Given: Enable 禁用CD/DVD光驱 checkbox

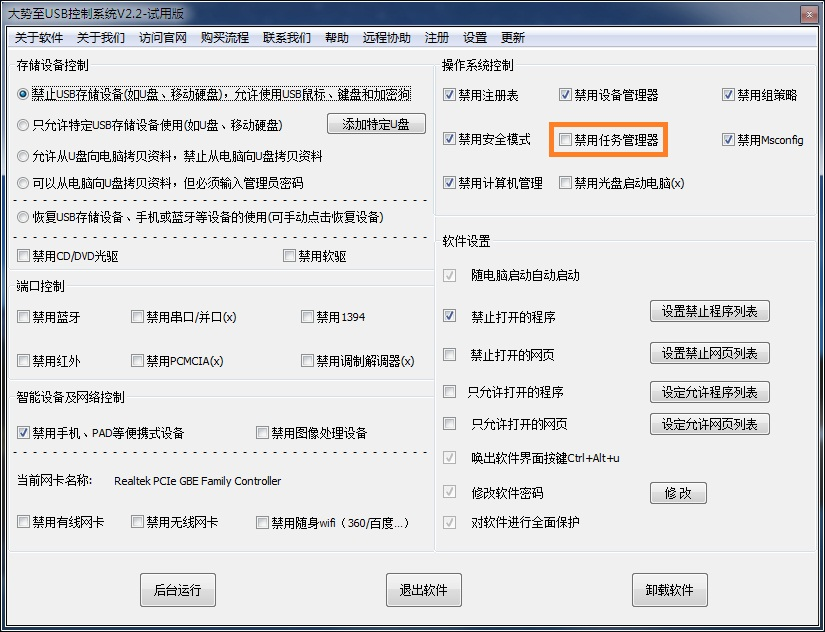Looking at the screenshot, I should tap(23, 256).
